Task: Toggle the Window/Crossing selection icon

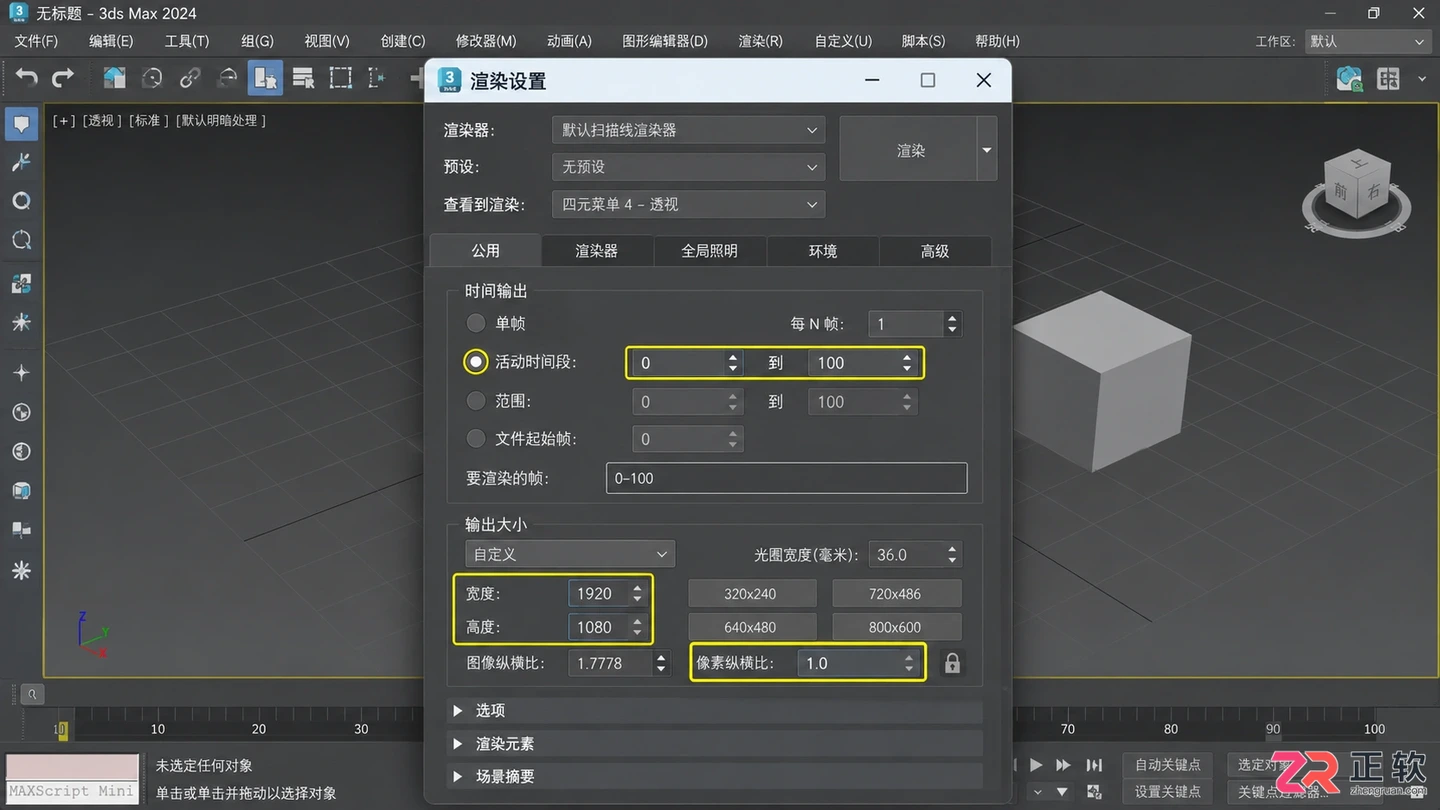Action: tap(376, 78)
